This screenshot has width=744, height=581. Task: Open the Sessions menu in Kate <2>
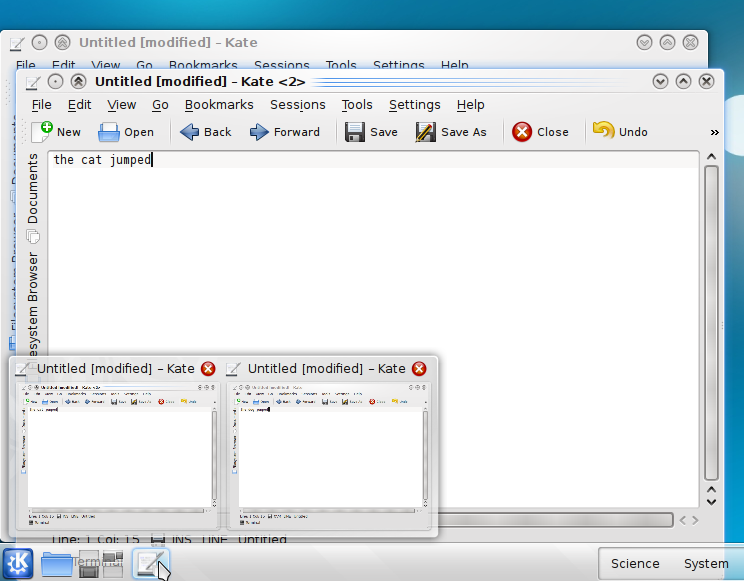click(298, 104)
